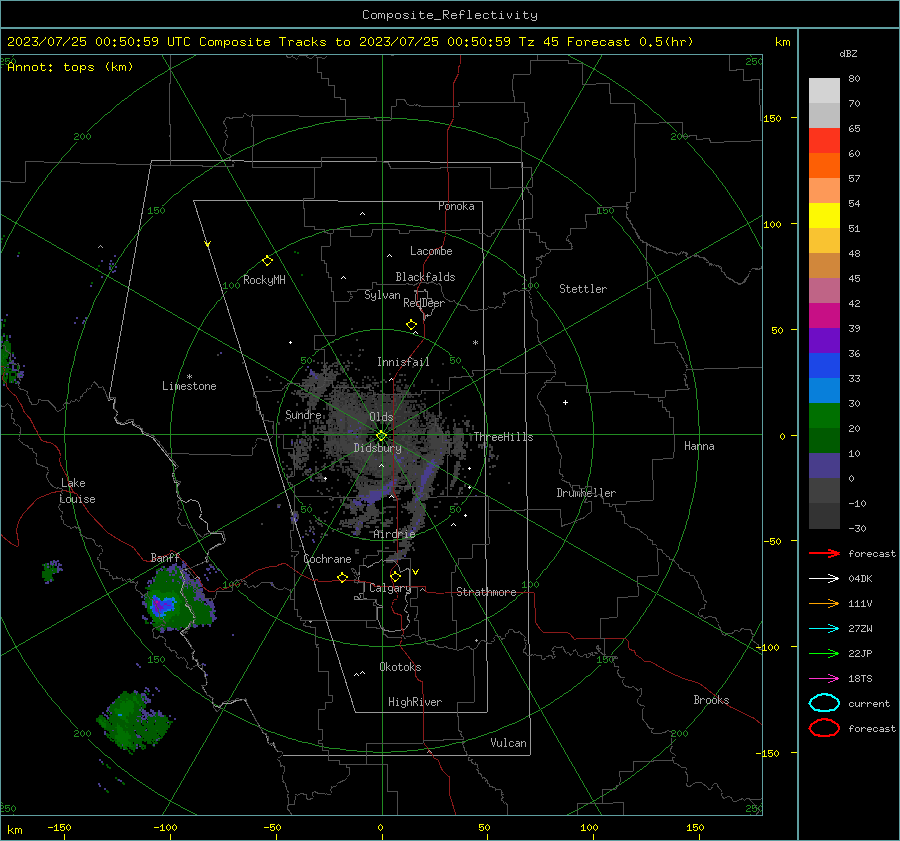Select the green 20-30 dBZ swatch
This screenshot has width=900, height=841.
point(824,416)
